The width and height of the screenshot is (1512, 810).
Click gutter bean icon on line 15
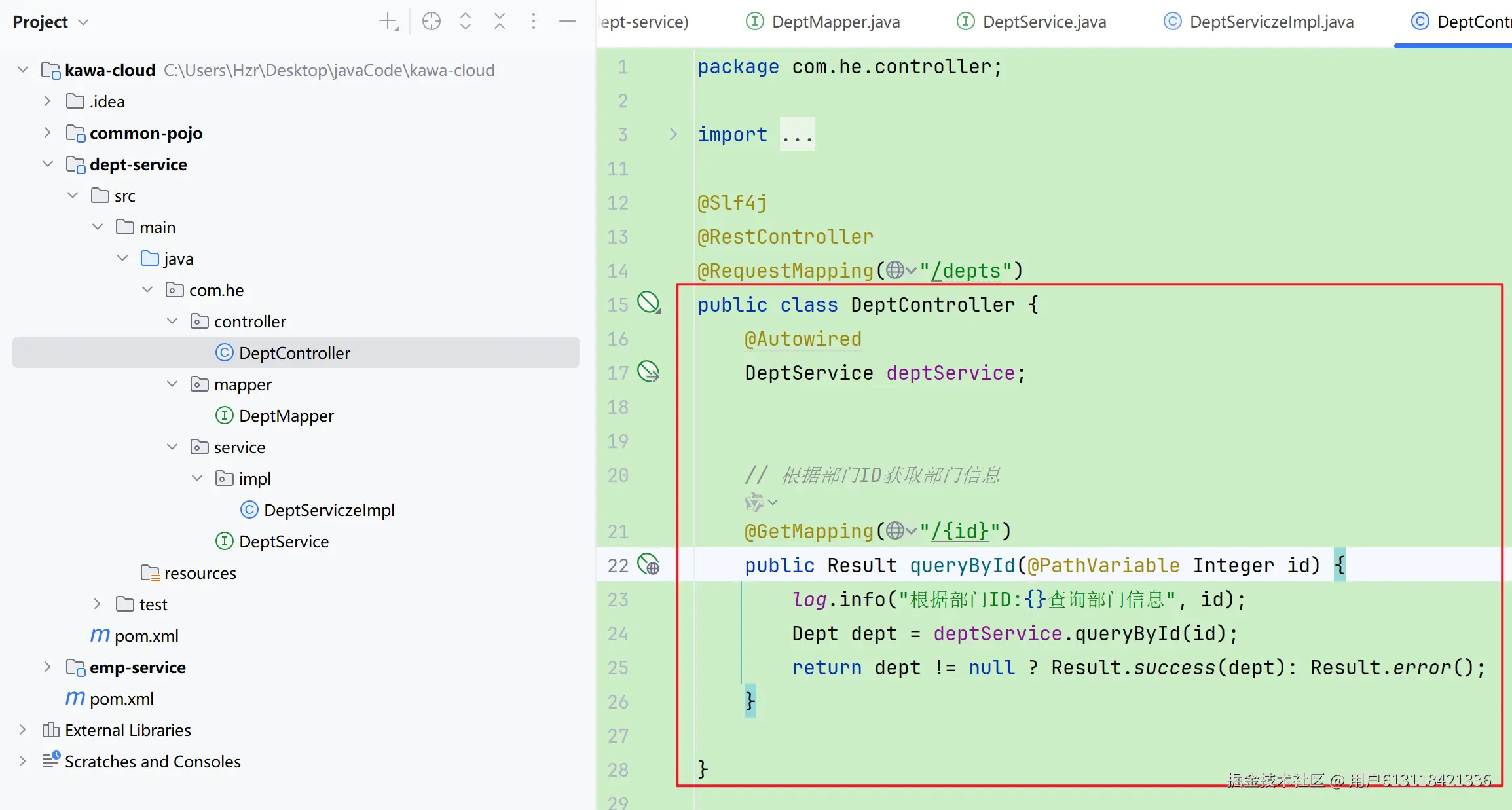648,303
